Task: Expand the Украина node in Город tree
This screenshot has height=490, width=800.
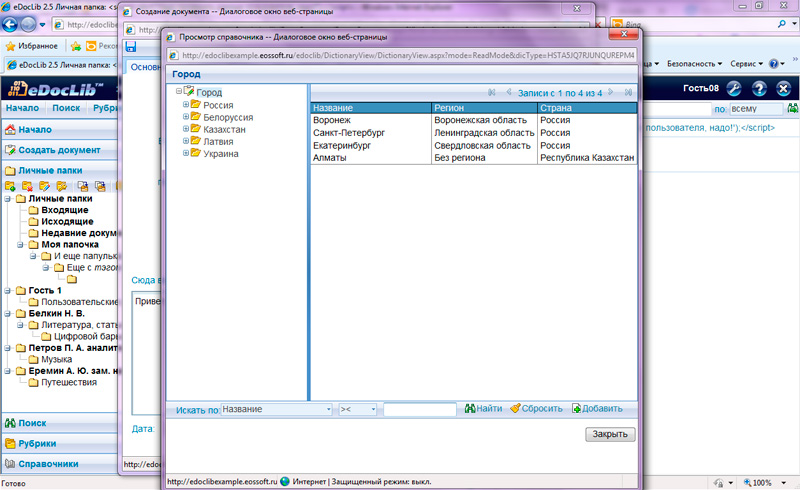Action: (186, 153)
